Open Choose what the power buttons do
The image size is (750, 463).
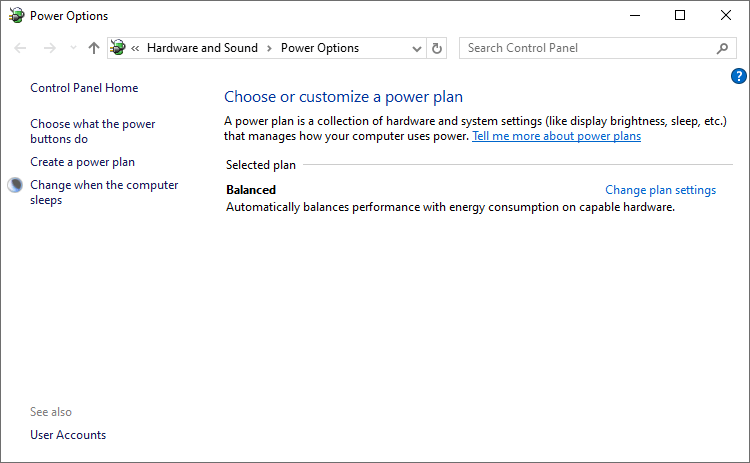click(x=93, y=132)
